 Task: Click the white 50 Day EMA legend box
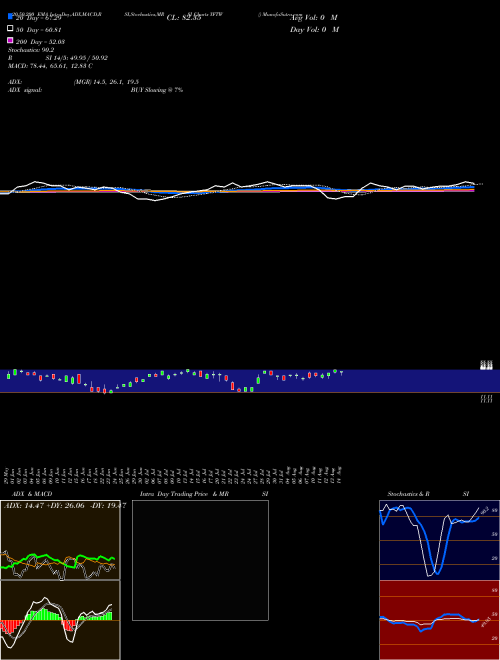click(11, 28)
